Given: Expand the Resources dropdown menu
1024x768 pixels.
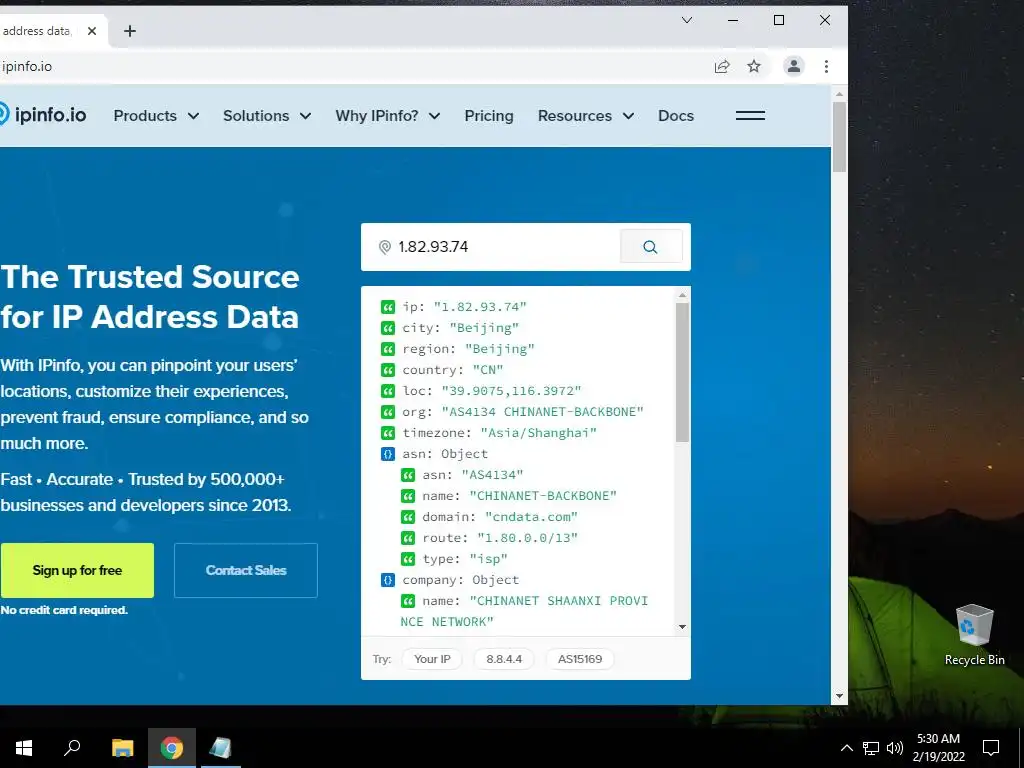Looking at the screenshot, I should [x=586, y=116].
